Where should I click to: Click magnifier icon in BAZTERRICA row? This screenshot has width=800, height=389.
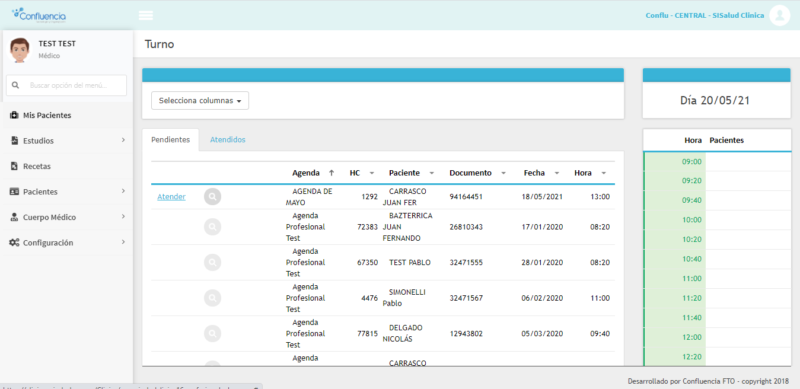(x=213, y=227)
